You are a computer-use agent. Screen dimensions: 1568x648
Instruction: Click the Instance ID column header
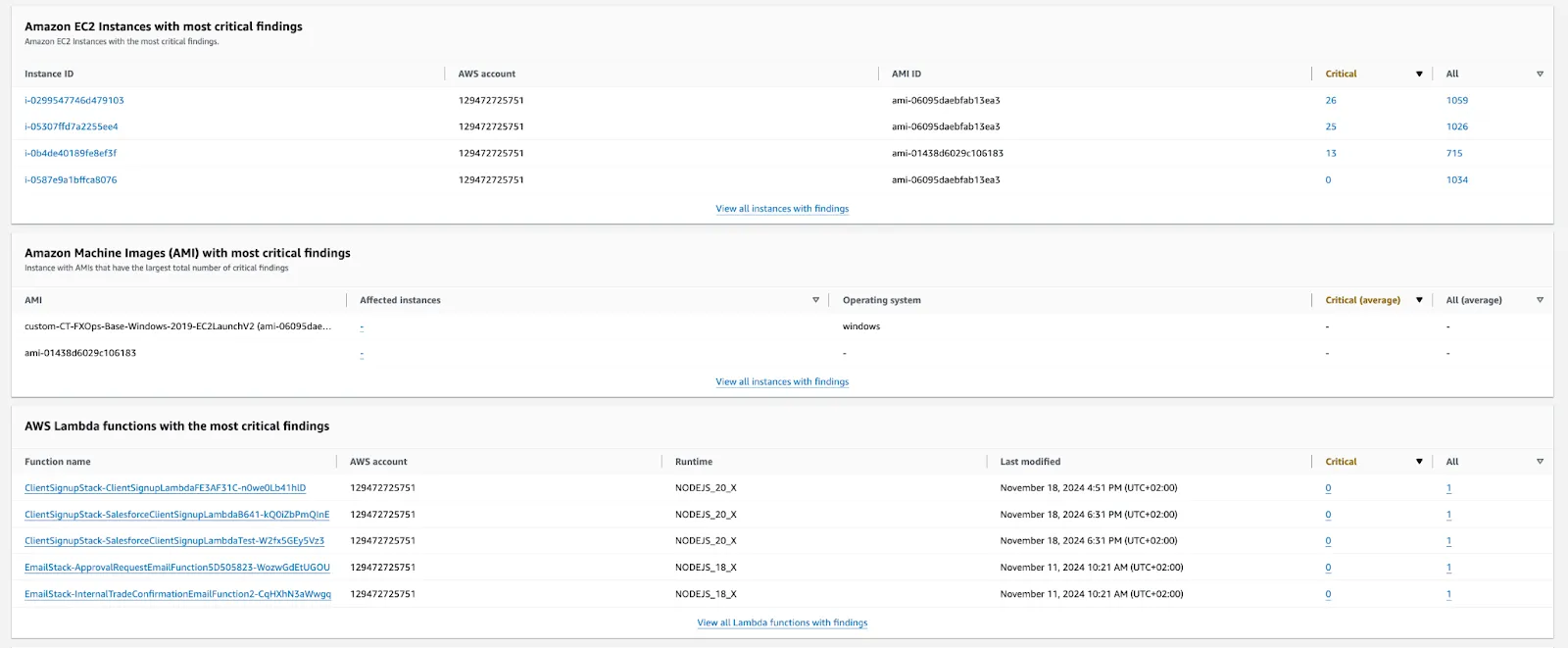49,75
